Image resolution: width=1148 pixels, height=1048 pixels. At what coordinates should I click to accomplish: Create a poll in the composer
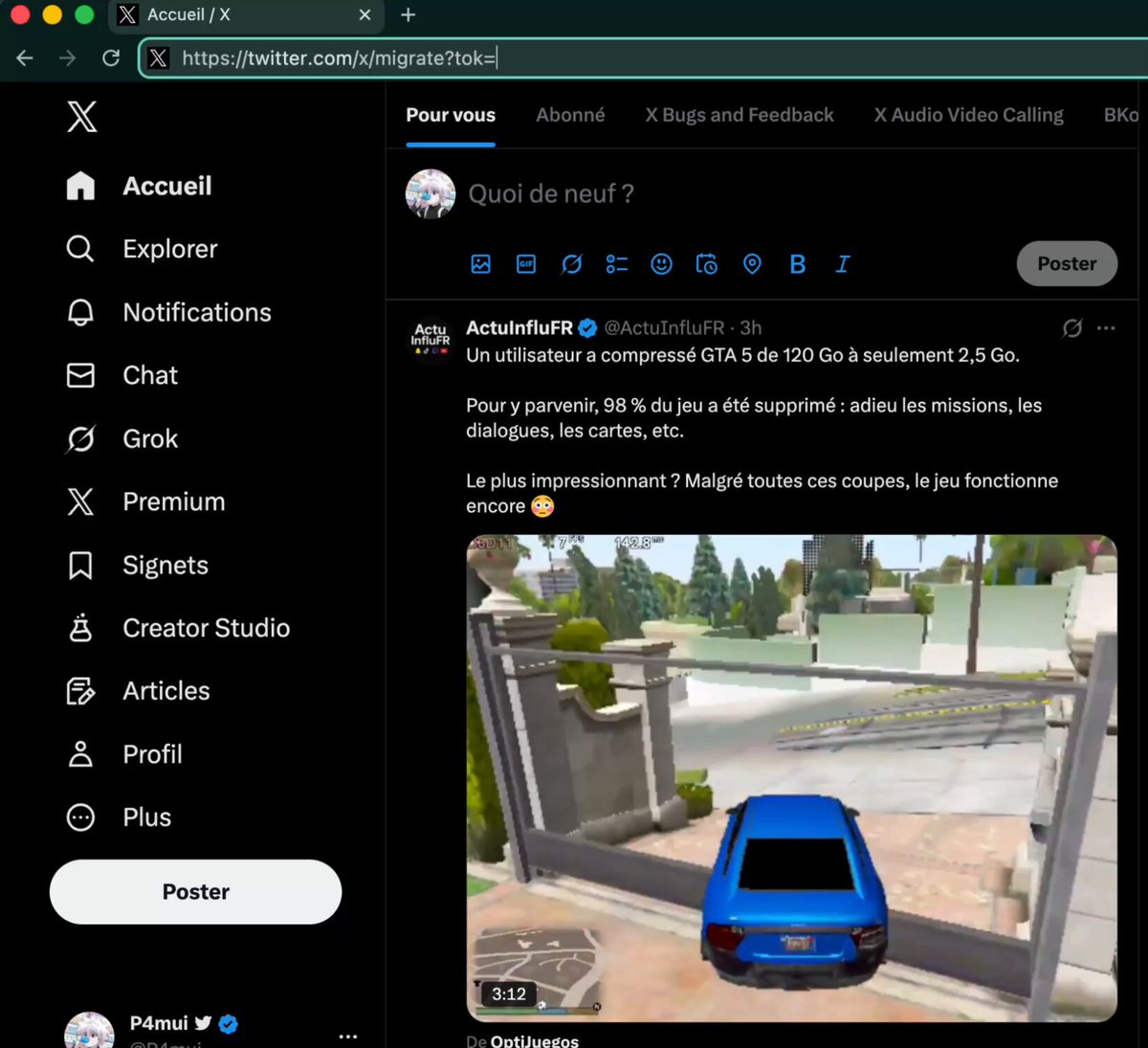617,264
